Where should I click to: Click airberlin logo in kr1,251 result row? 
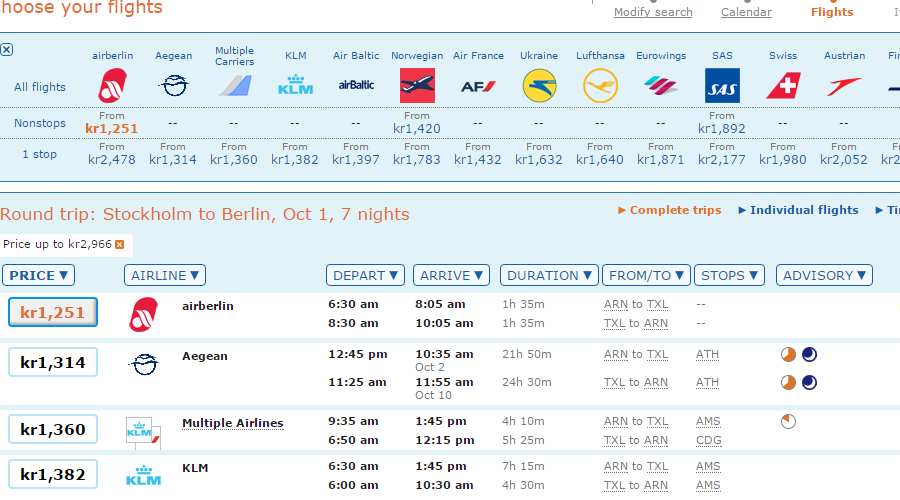tap(143, 314)
